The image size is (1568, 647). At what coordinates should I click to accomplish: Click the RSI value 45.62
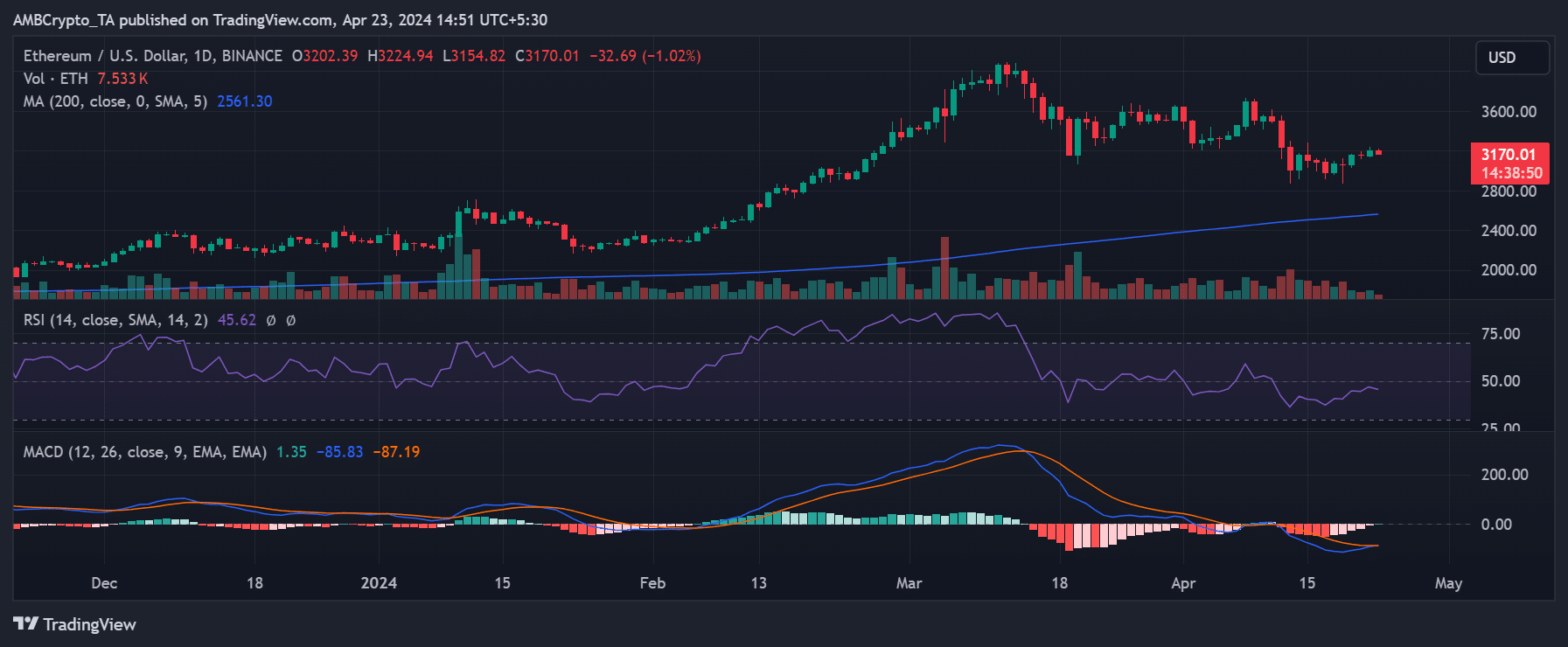[x=237, y=320]
